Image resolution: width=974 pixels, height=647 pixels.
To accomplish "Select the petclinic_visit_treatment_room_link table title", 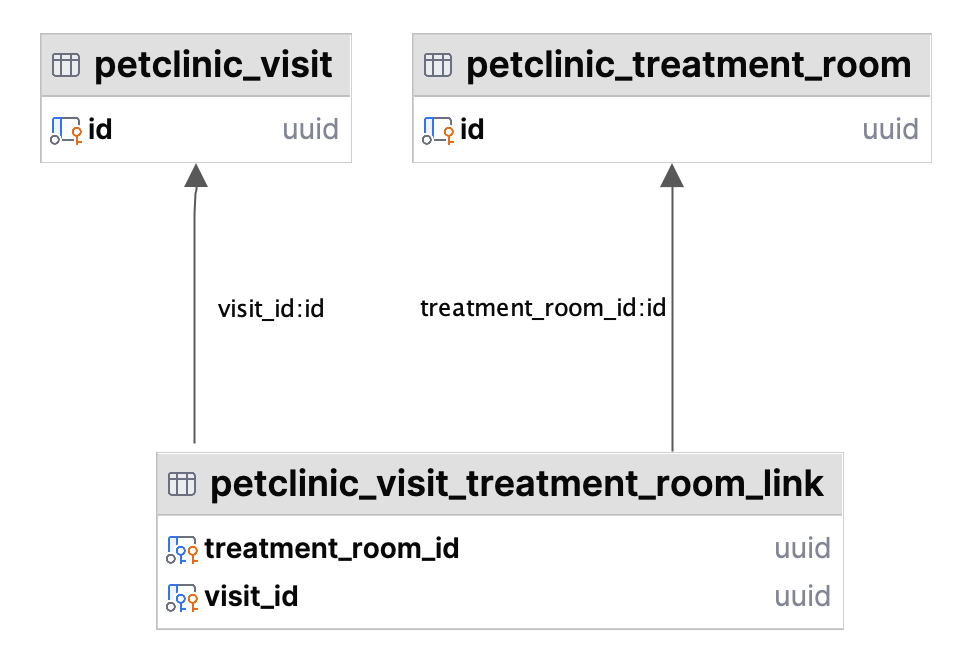I will (x=517, y=484).
